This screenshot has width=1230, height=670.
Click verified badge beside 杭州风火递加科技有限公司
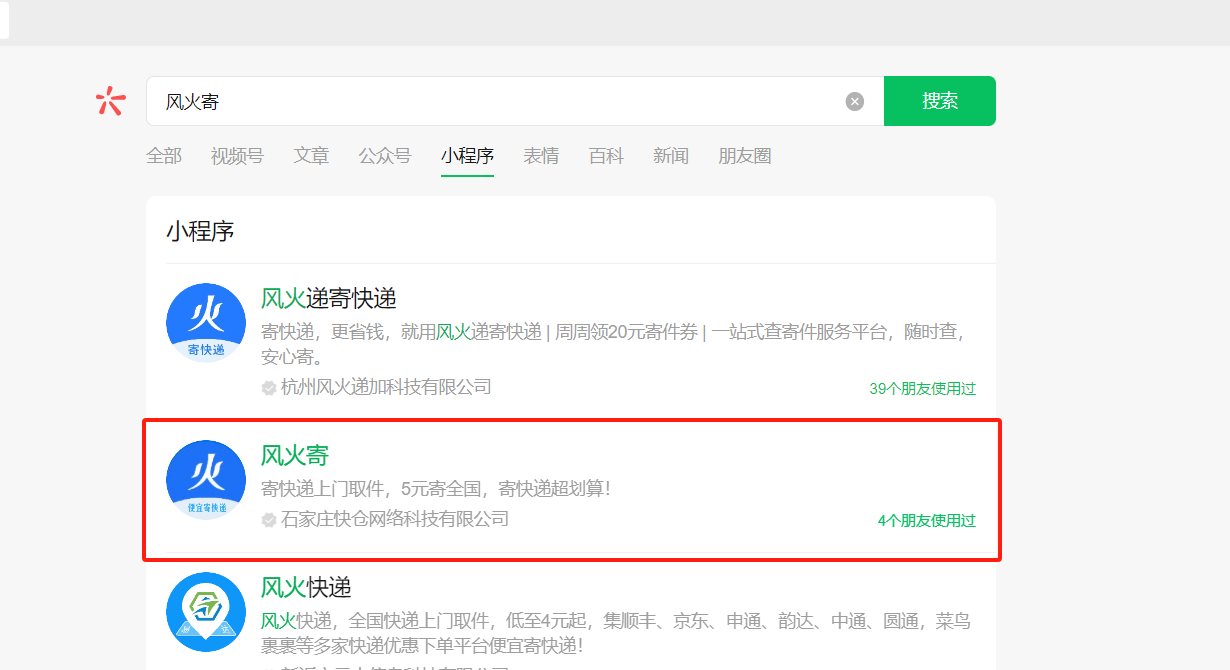click(x=269, y=388)
